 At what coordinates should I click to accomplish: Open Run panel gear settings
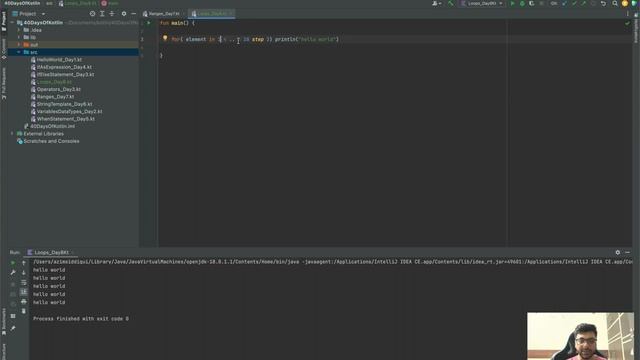(618, 253)
